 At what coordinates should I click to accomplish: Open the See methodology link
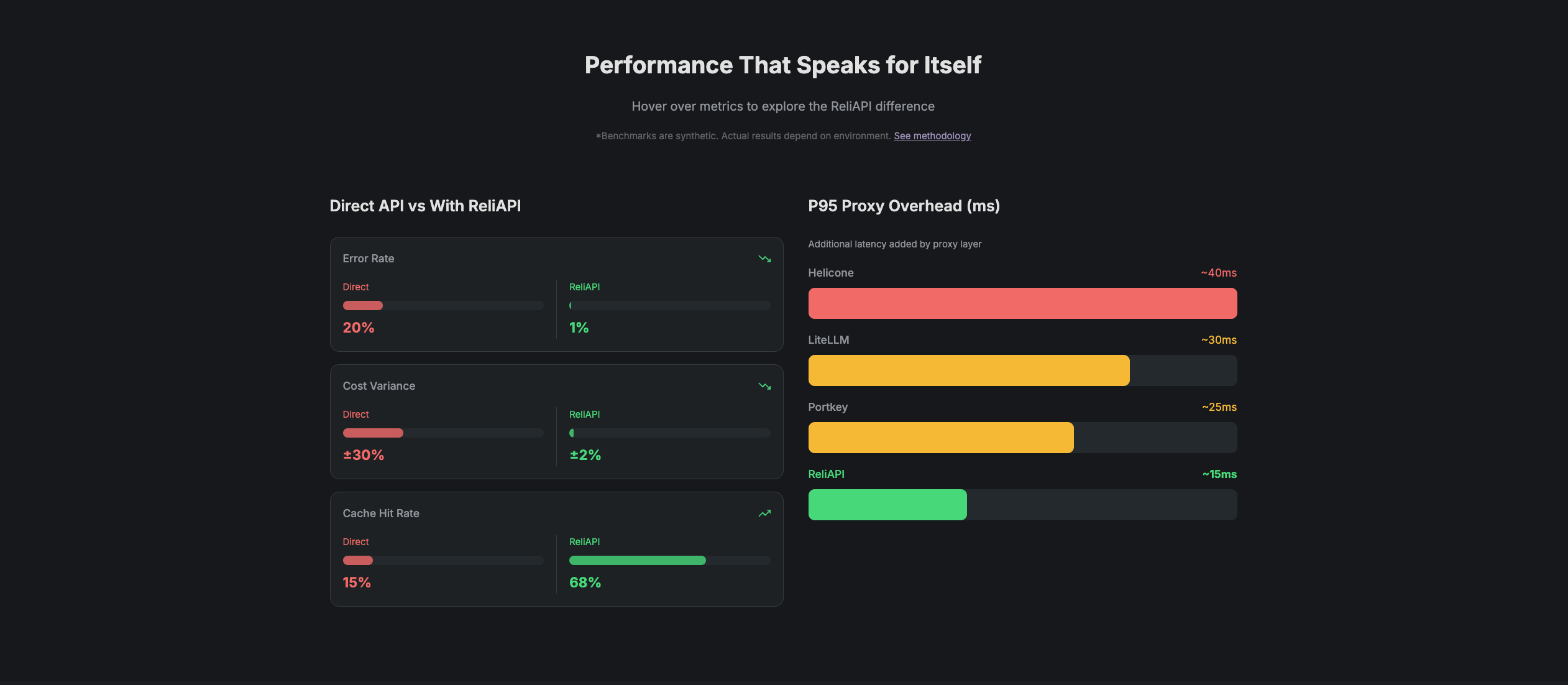click(932, 136)
